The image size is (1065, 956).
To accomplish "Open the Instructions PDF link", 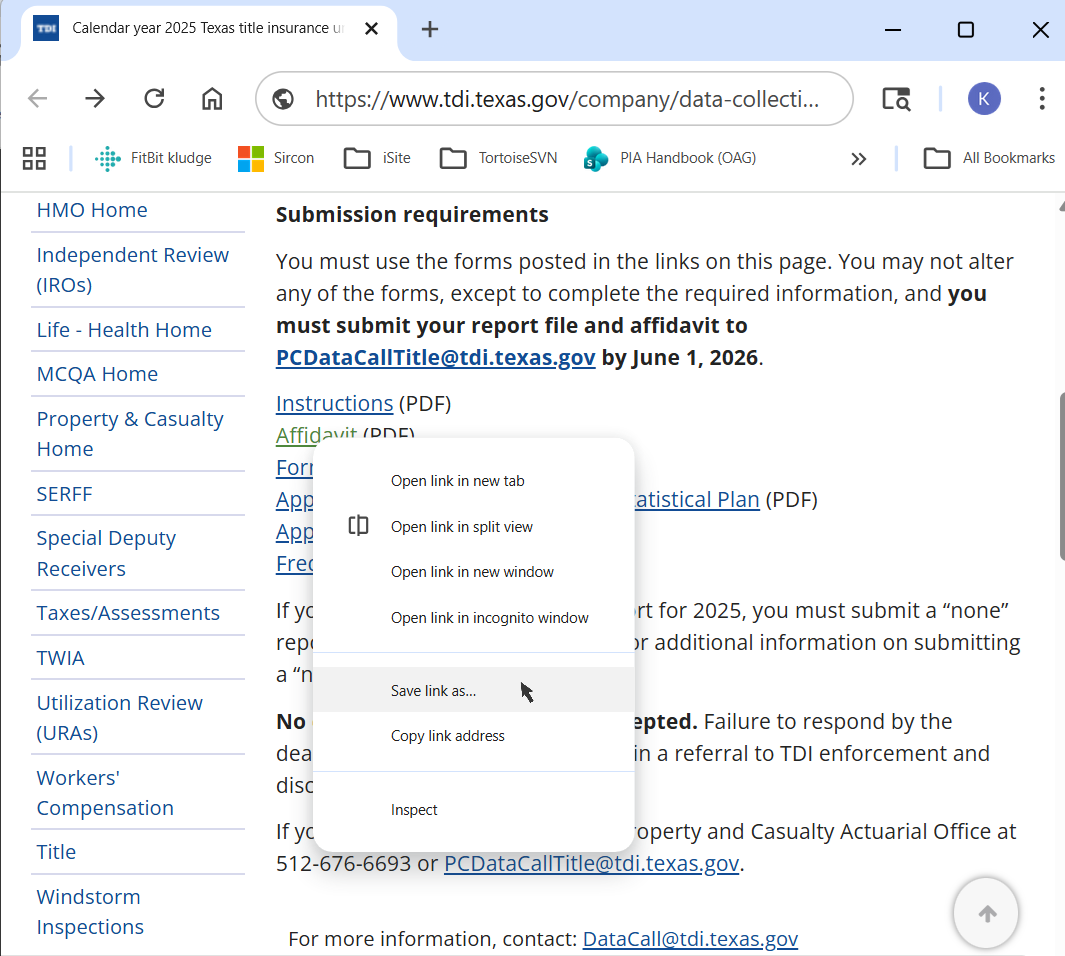I will pyautogui.click(x=334, y=403).
